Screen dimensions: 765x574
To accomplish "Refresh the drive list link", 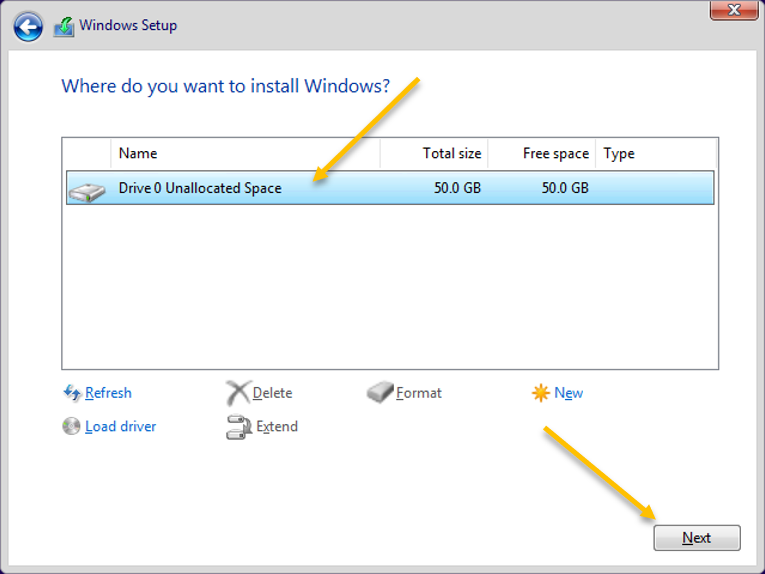I will point(108,393).
